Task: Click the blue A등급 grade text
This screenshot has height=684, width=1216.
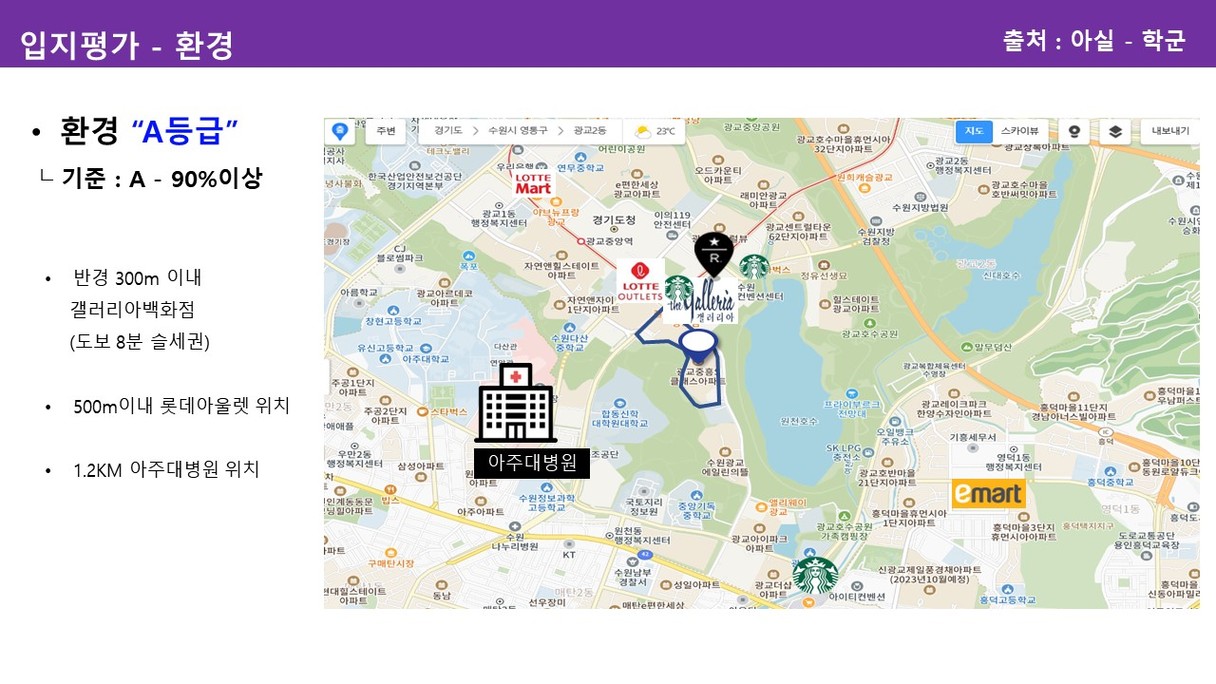Action: coord(185,130)
